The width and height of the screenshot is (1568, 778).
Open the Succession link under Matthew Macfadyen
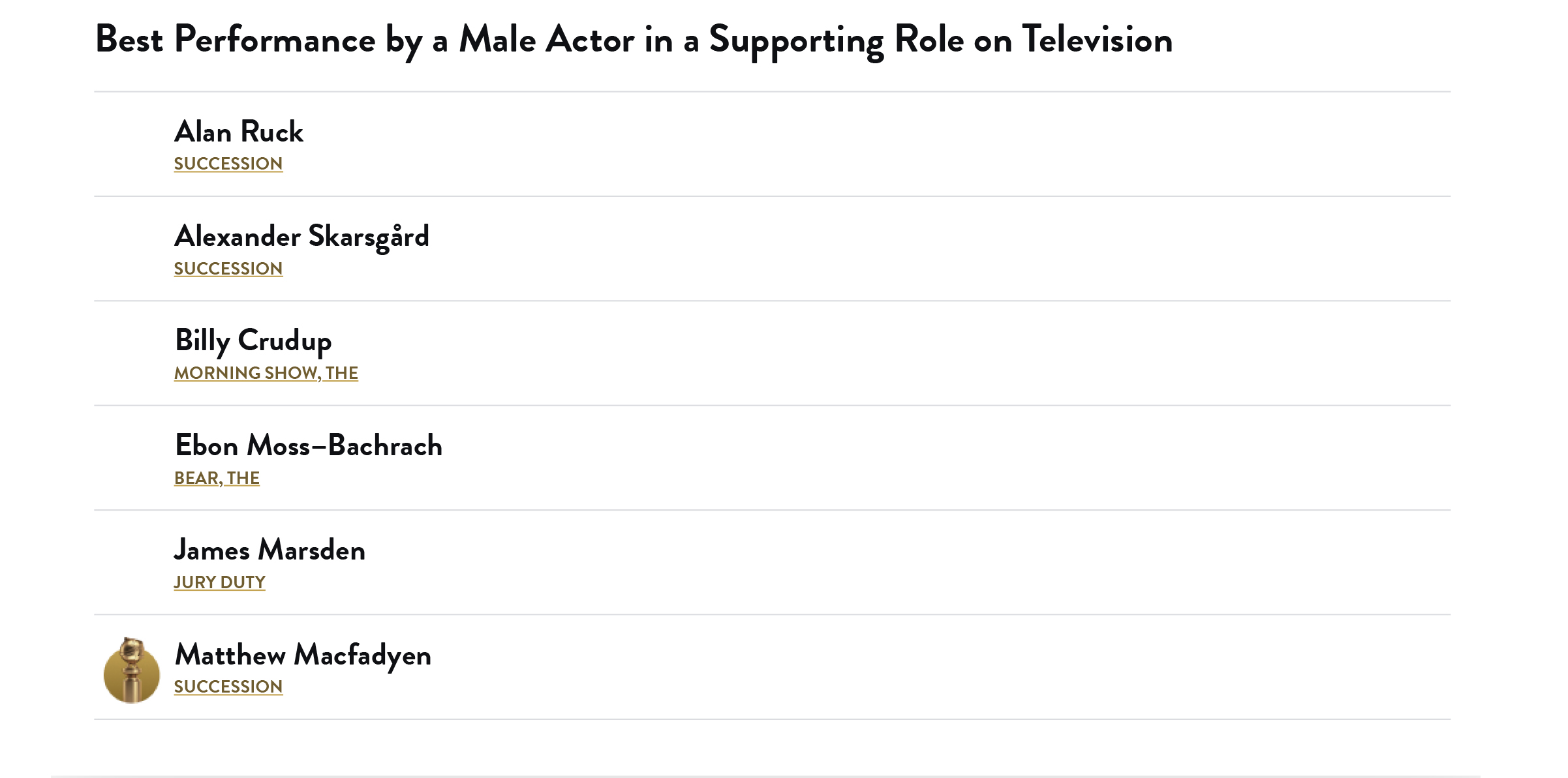click(228, 687)
